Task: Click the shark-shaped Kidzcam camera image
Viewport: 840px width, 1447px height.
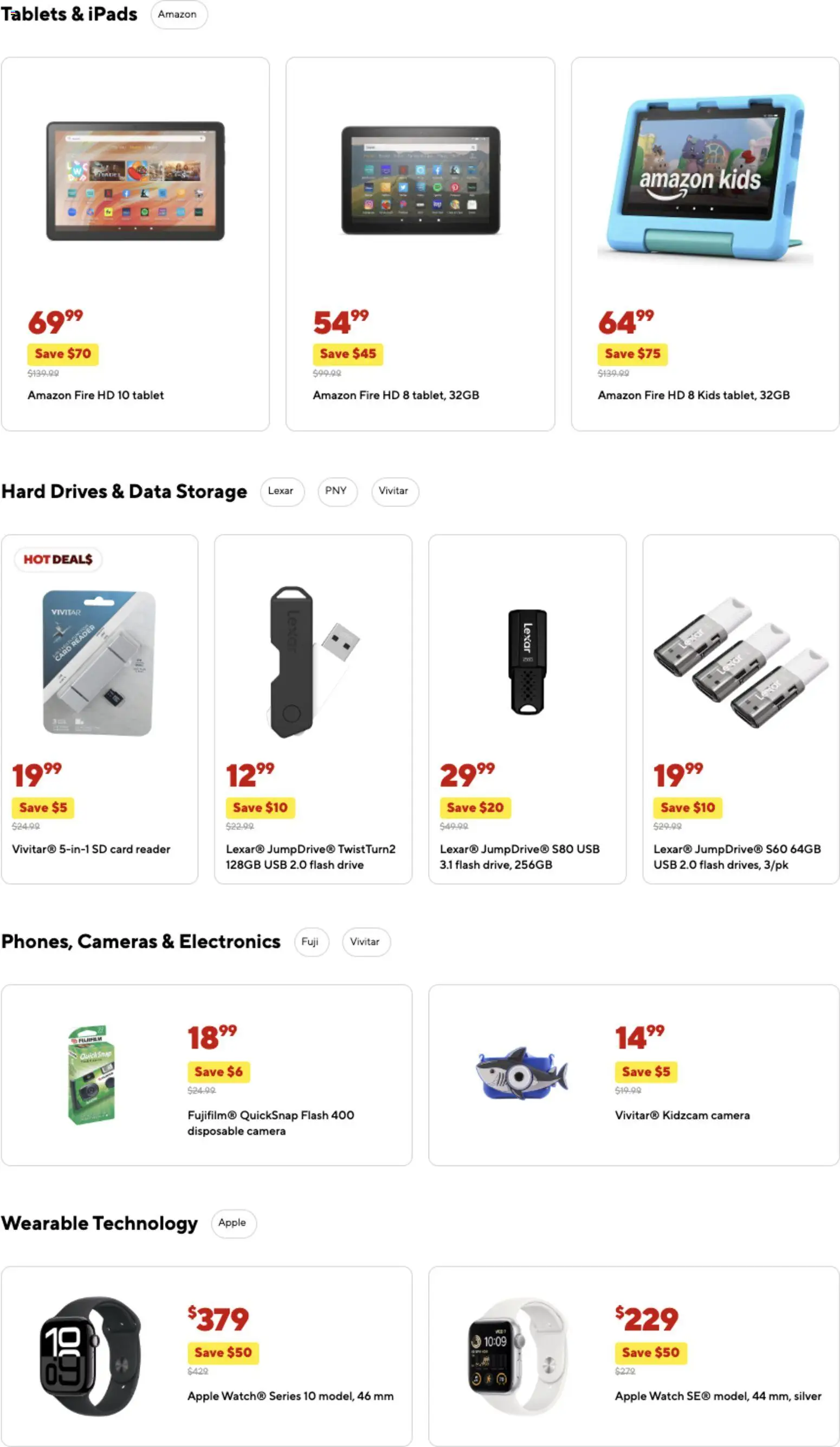Action: coord(521,1072)
